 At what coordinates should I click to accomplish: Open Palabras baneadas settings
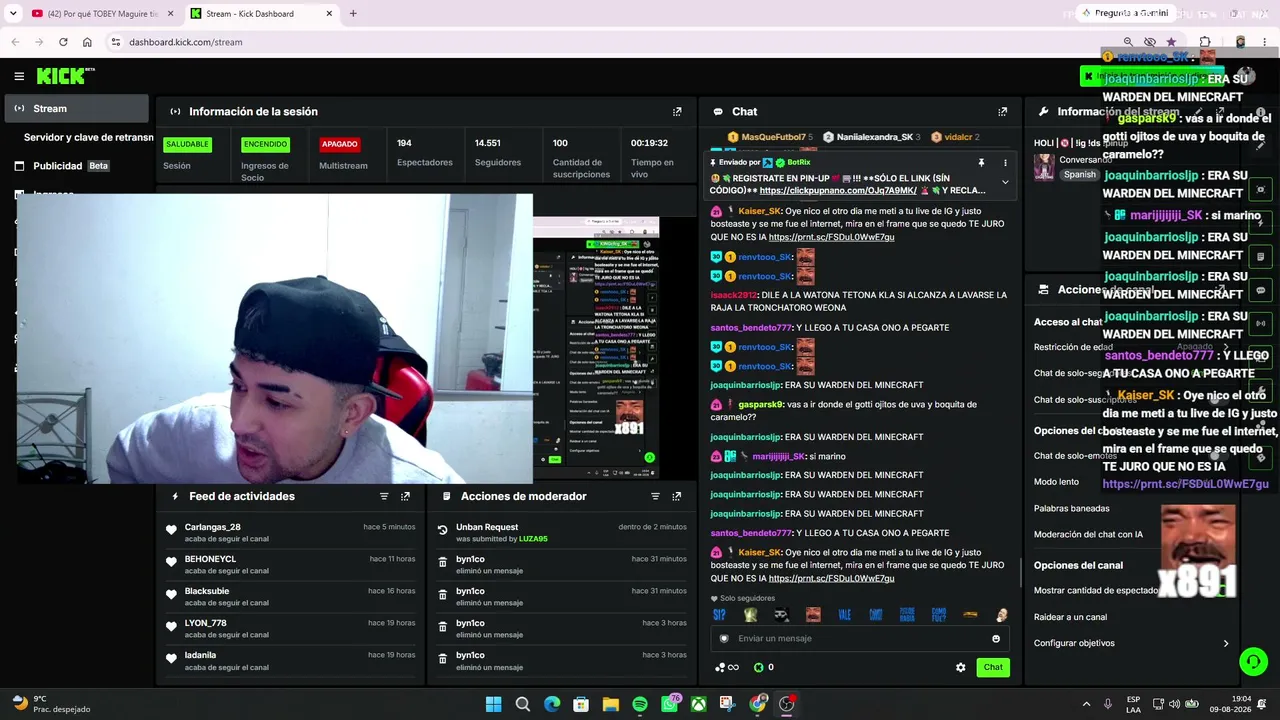coord(1071,509)
